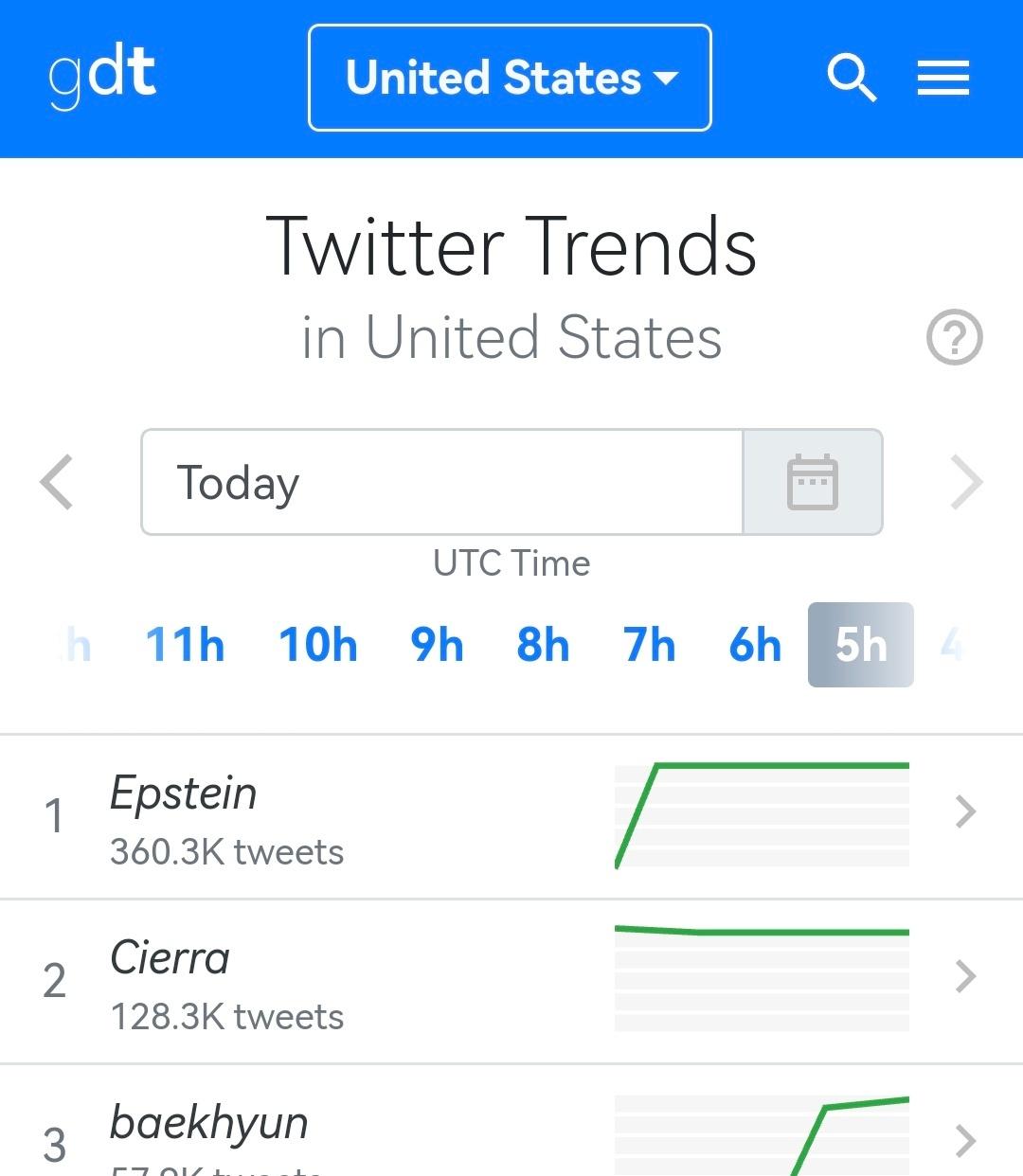Viewport: 1023px width, 1176px height.
Task: Click the gdt logo
Action: point(102,78)
